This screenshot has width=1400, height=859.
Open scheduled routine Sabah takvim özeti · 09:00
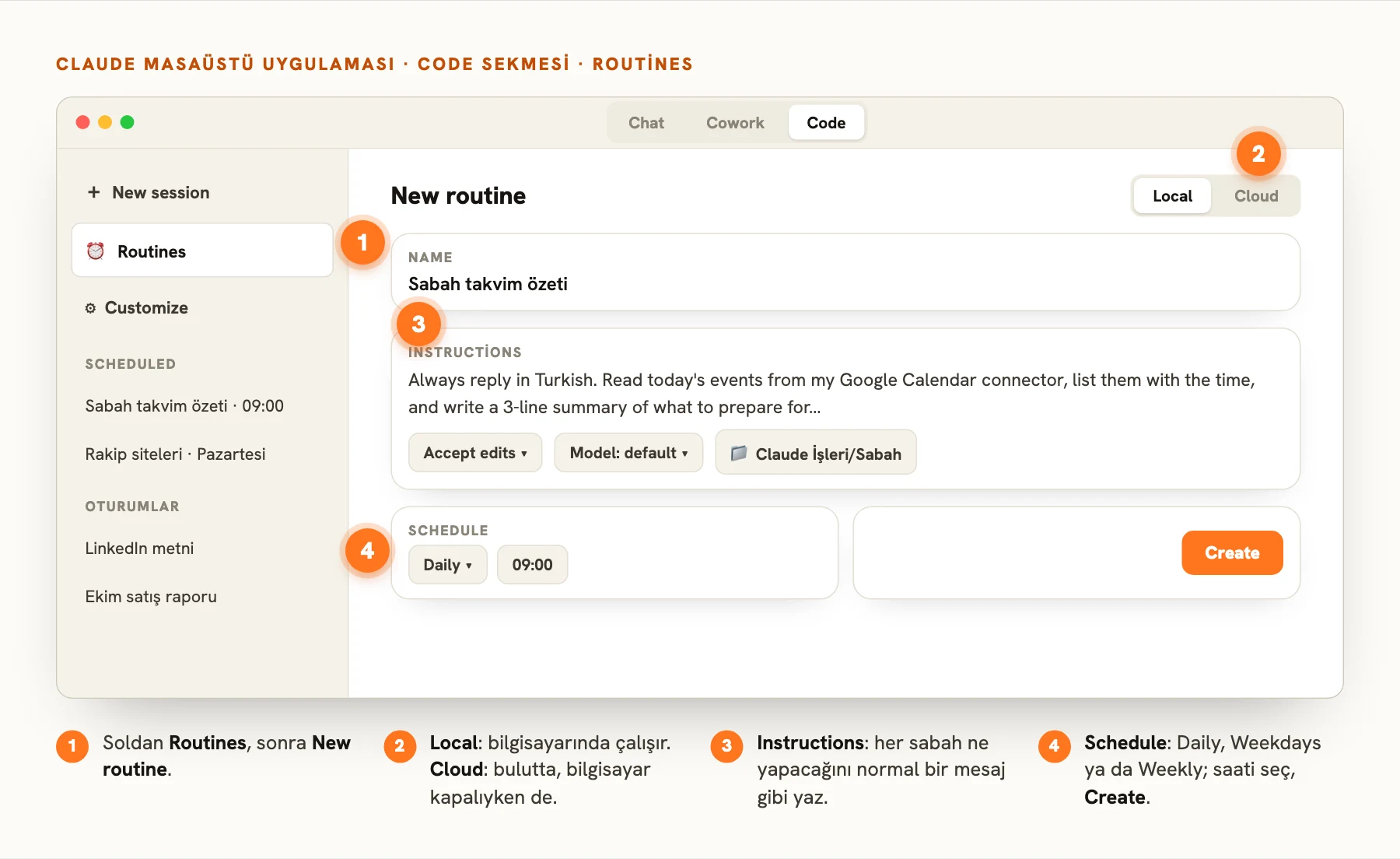tap(184, 406)
